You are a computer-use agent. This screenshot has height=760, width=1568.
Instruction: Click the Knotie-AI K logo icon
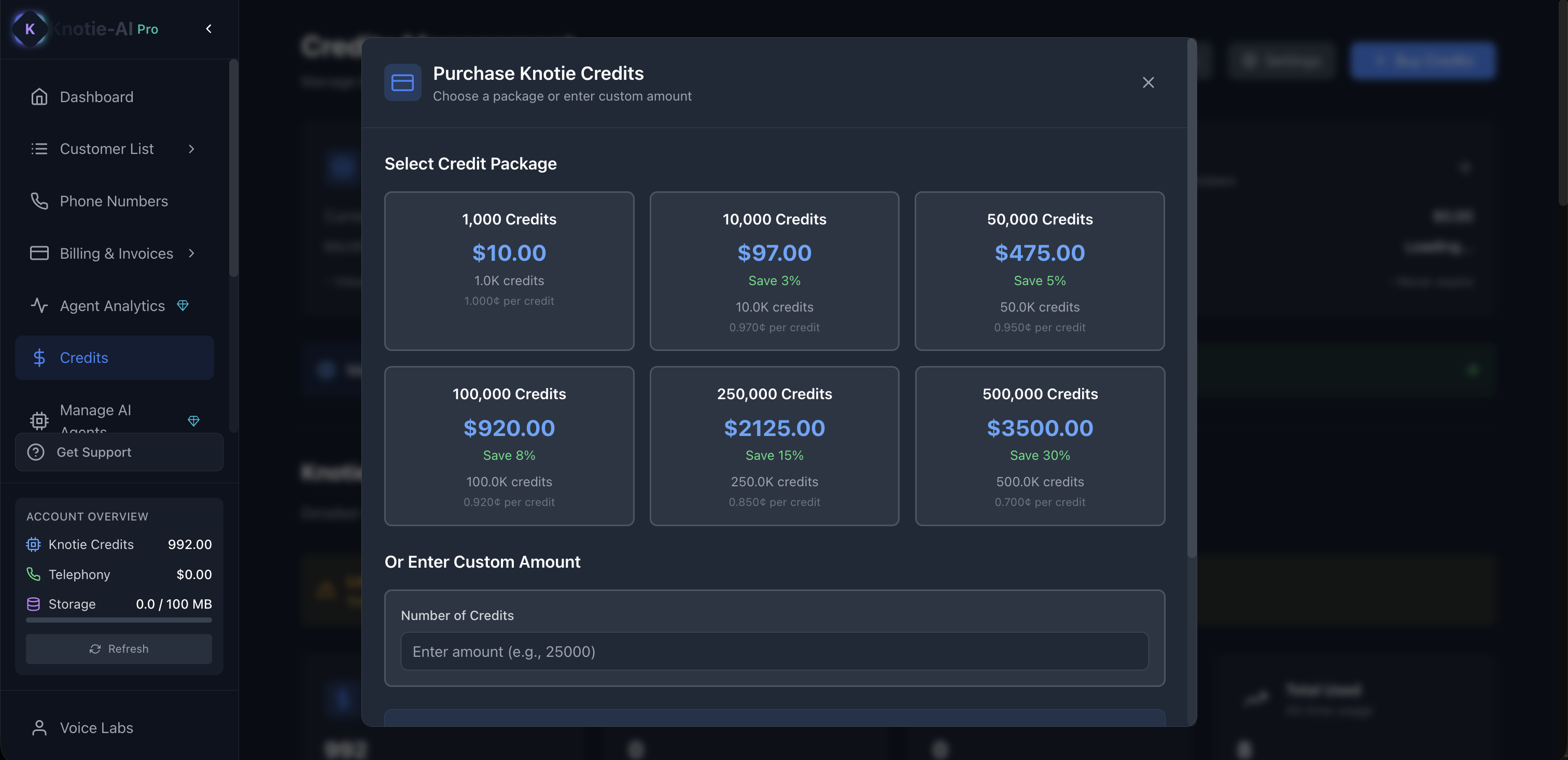coord(29,29)
